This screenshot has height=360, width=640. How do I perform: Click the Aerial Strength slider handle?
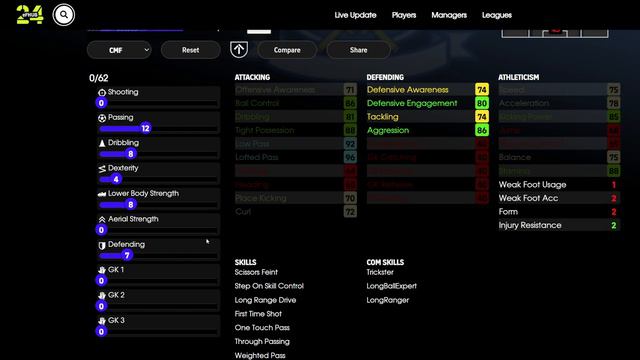click(x=101, y=230)
